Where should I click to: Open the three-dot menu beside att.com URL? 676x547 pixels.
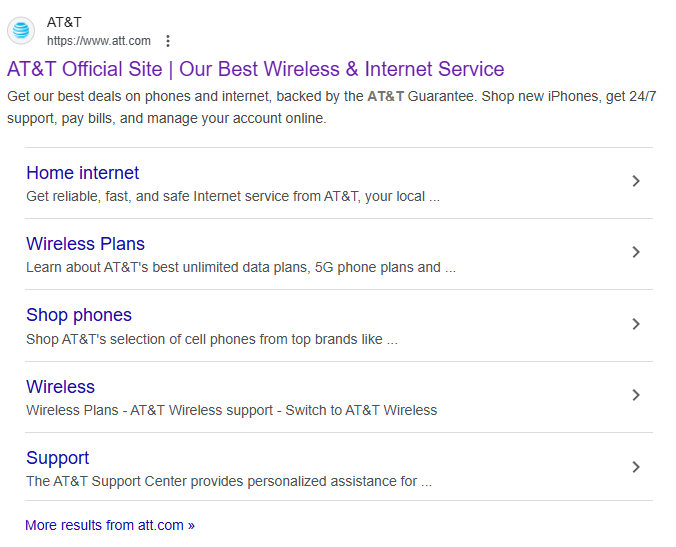(168, 41)
